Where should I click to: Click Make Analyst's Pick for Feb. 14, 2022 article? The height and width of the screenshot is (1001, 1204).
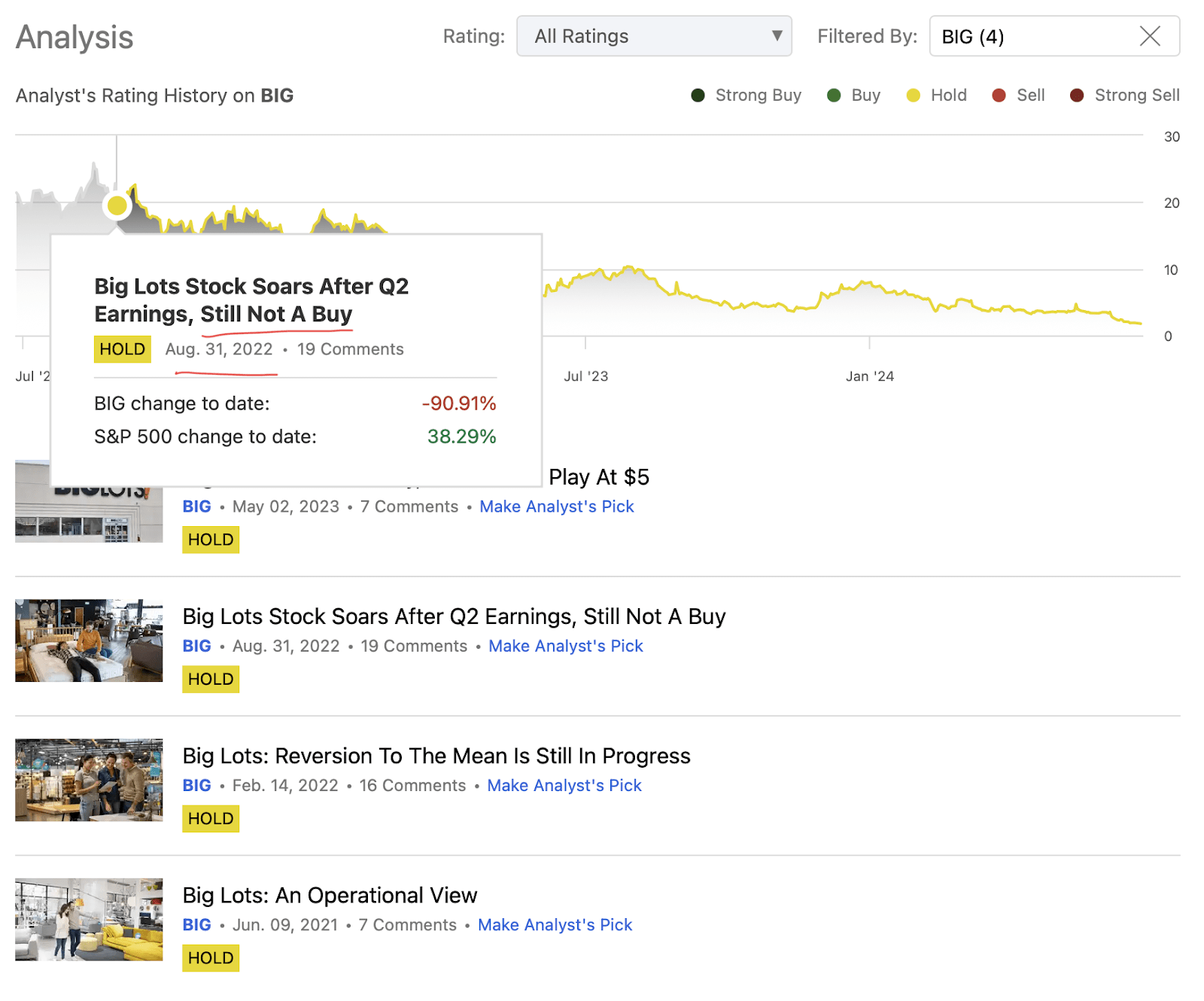[564, 785]
